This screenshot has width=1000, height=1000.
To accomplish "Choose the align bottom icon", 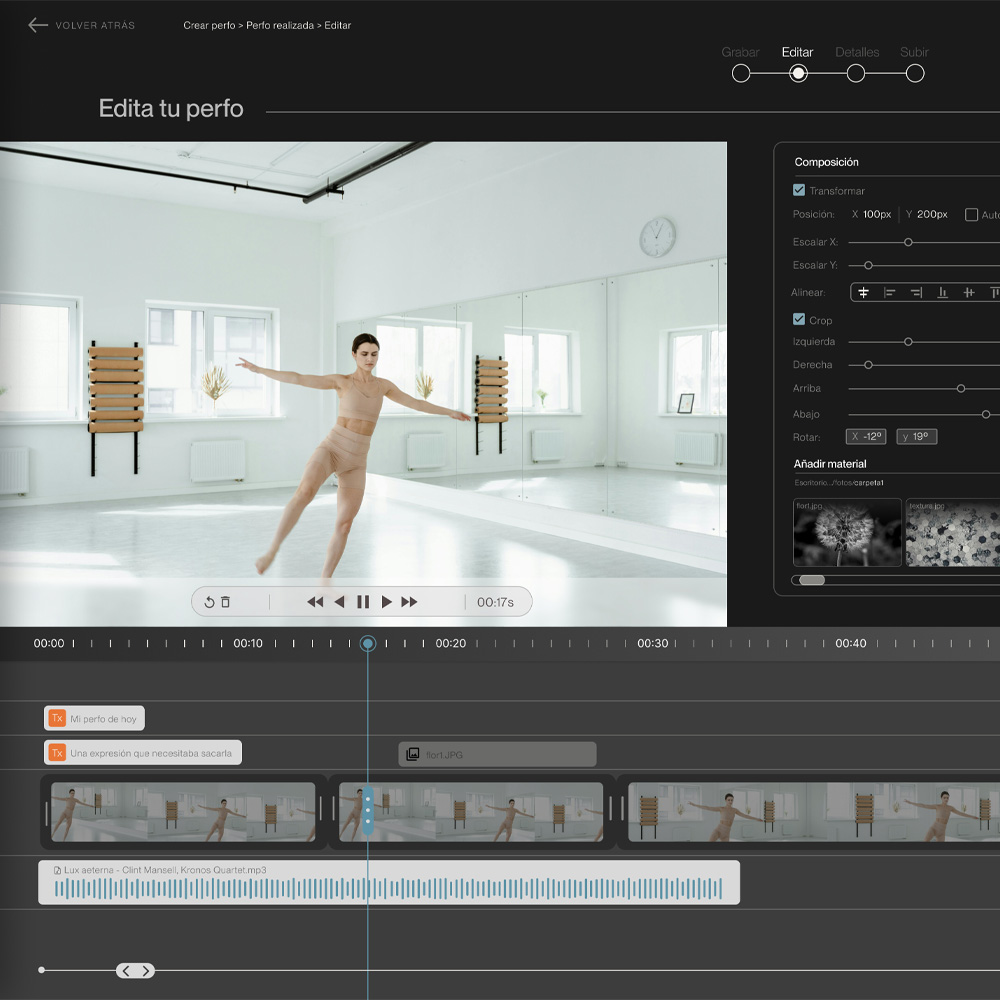I will 943,292.
